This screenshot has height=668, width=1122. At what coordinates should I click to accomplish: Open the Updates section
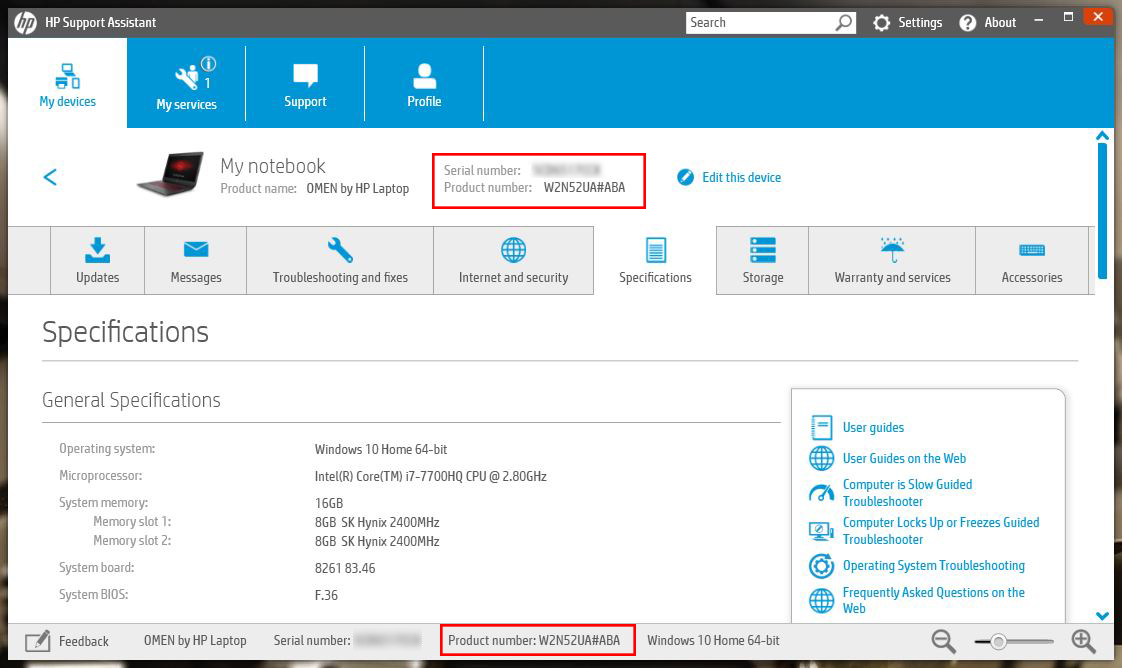(97, 260)
